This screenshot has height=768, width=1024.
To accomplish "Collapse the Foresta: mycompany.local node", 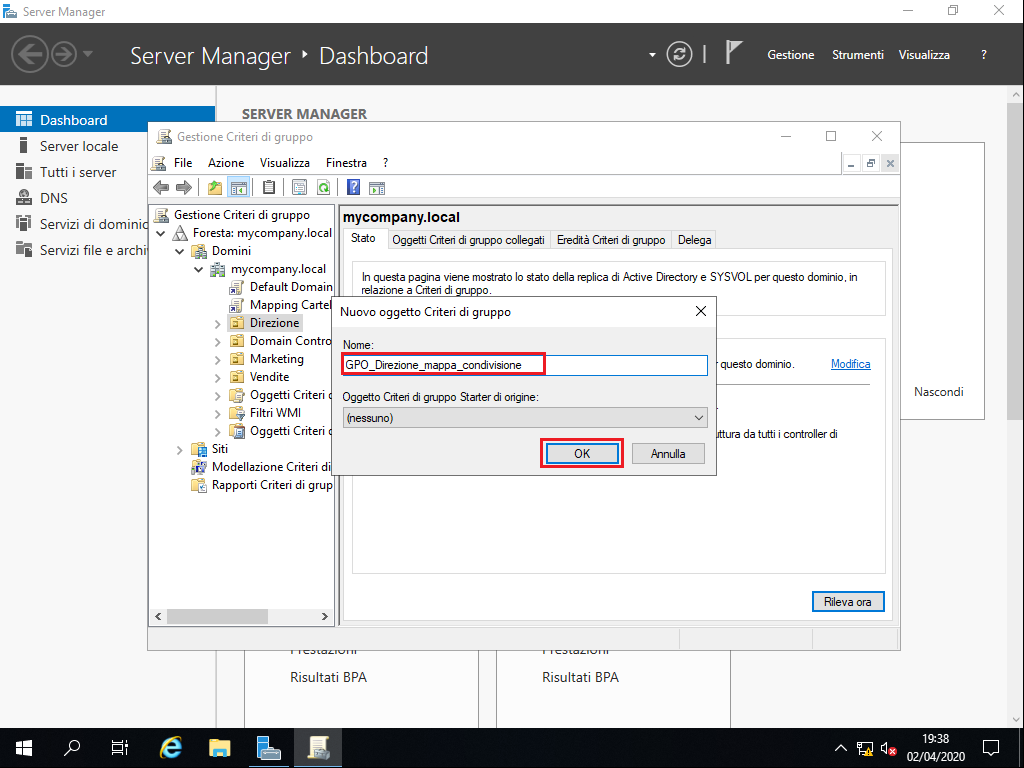I will pos(161,233).
